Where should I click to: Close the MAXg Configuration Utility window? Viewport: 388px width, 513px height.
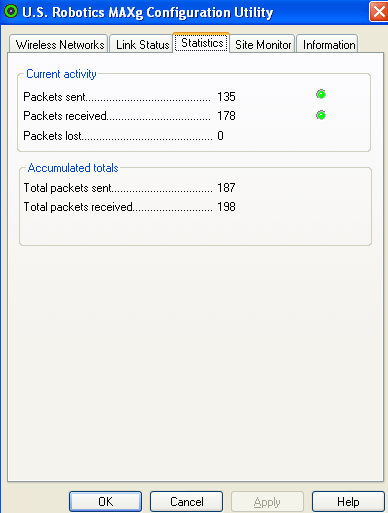[379, 12]
